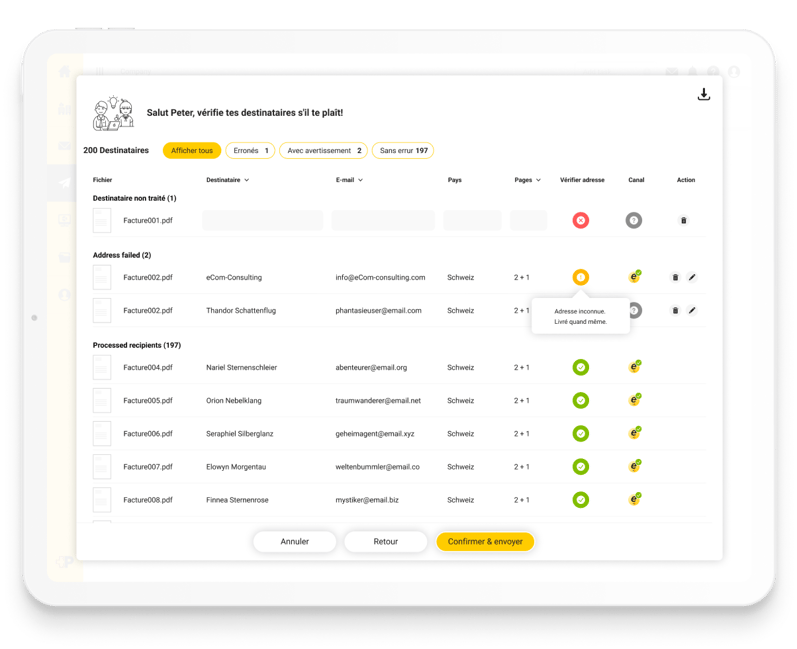Image resolution: width=797 pixels, height=649 pixels.
Task: Show only Erronés recipients
Action: click(x=250, y=151)
